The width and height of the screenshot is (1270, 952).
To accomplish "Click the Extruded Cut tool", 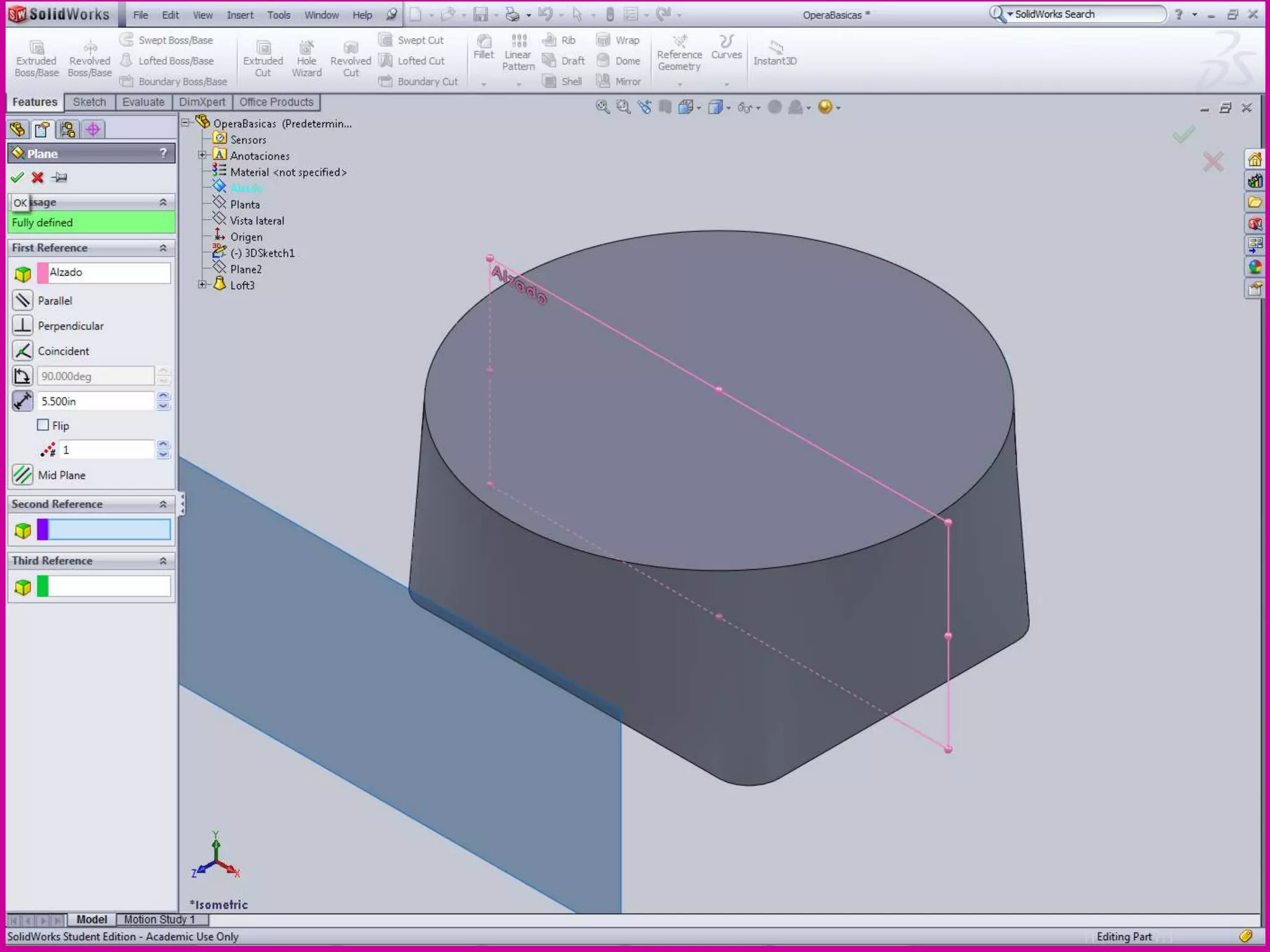I will (x=263, y=59).
